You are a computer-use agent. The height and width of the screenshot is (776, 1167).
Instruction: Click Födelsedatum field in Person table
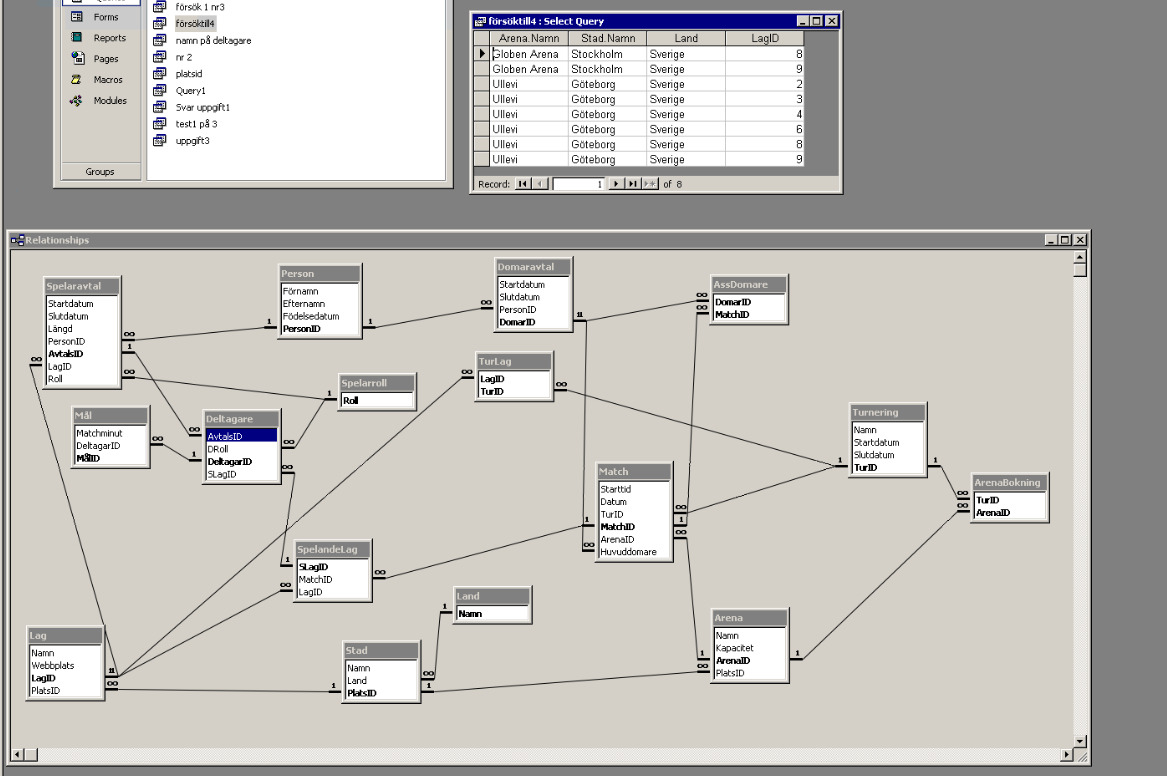point(319,316)
